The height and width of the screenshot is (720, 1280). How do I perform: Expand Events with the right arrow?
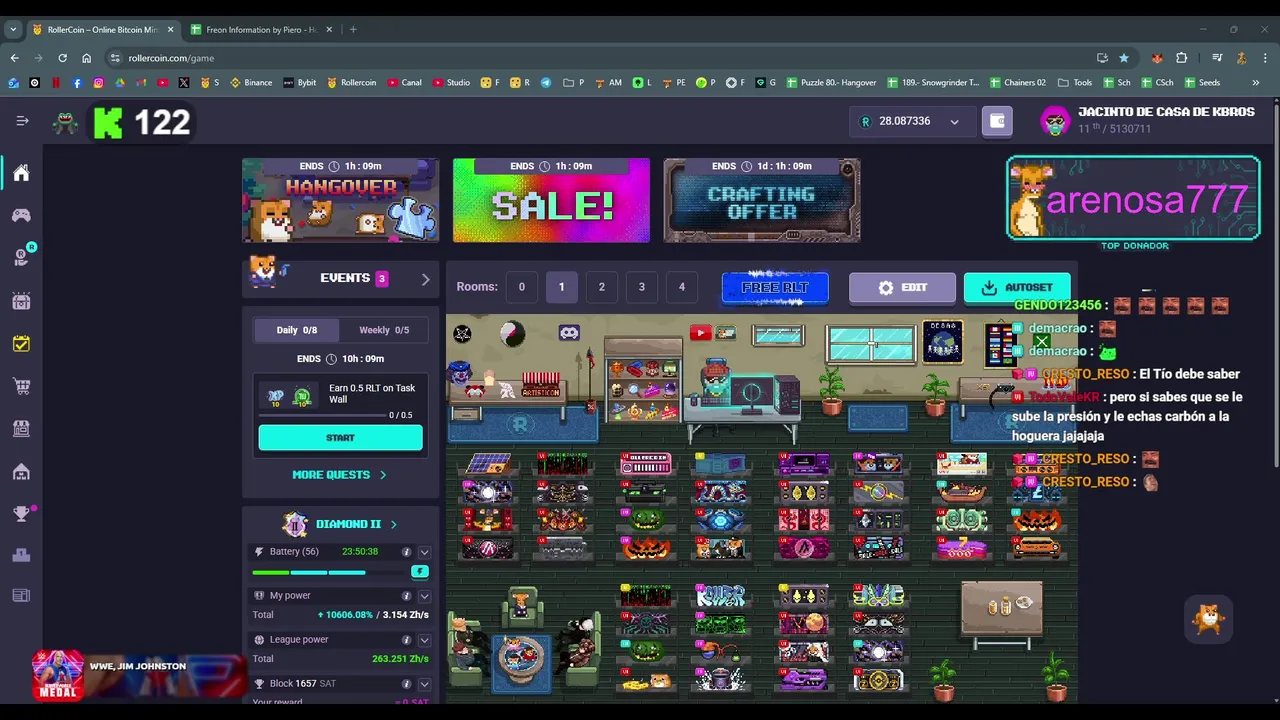click(425, 279)
